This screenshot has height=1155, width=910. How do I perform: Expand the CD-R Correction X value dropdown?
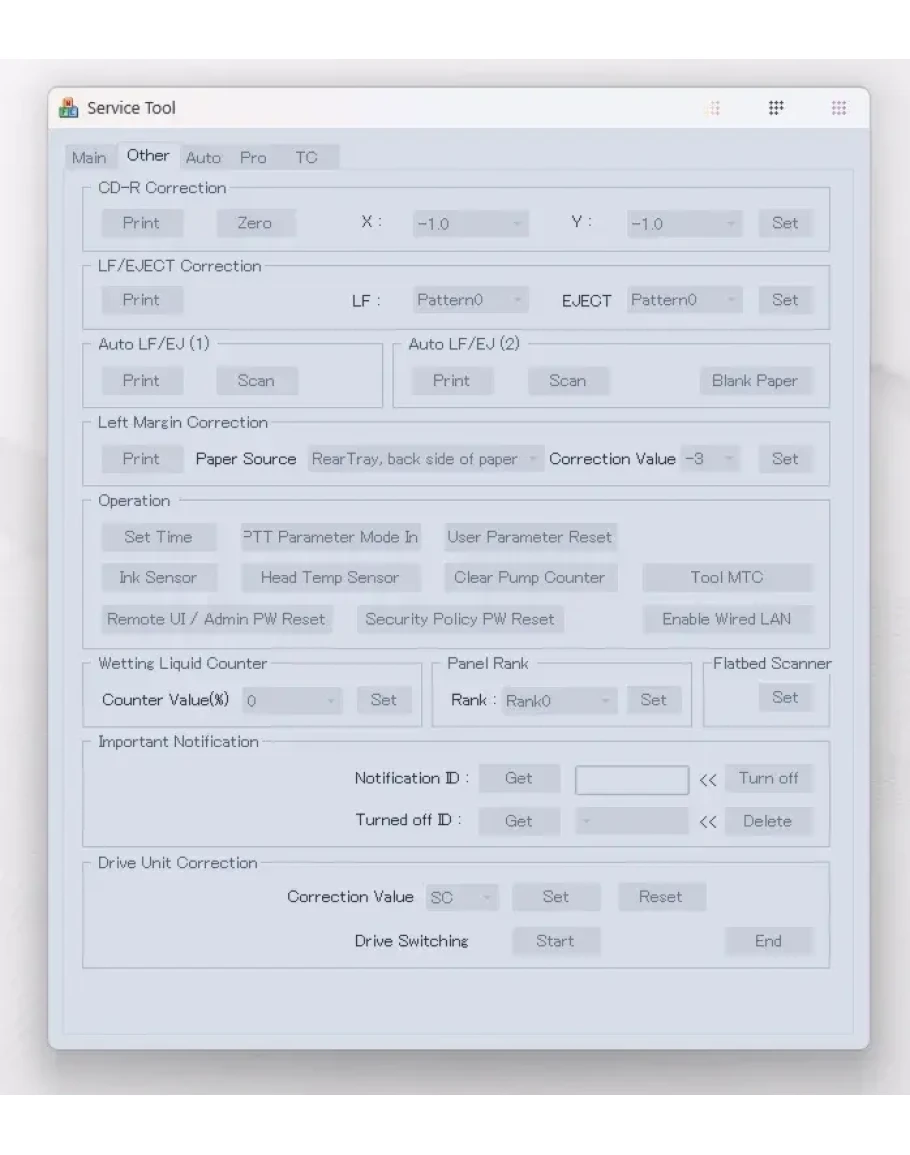(470, 224)
